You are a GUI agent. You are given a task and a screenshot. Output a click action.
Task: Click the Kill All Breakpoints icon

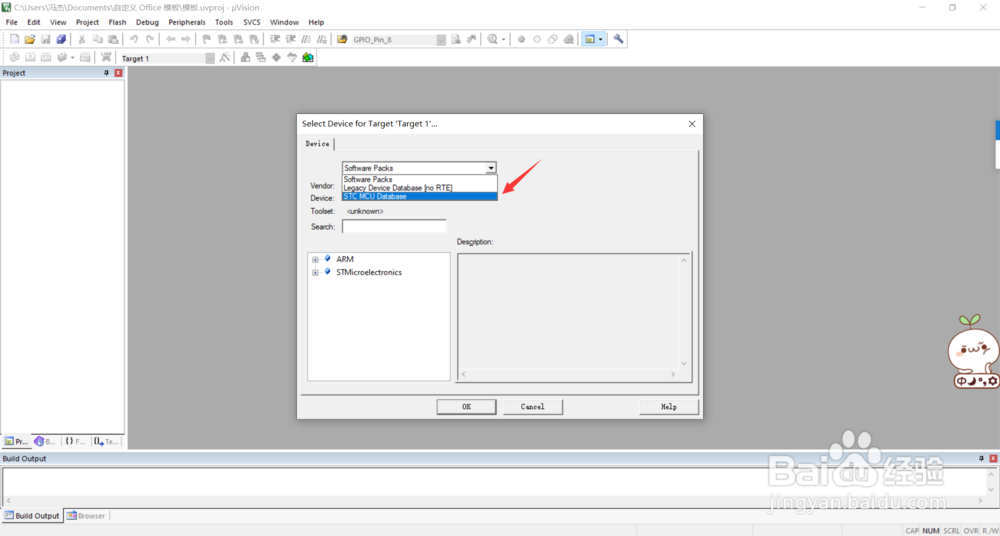(569, 40)
